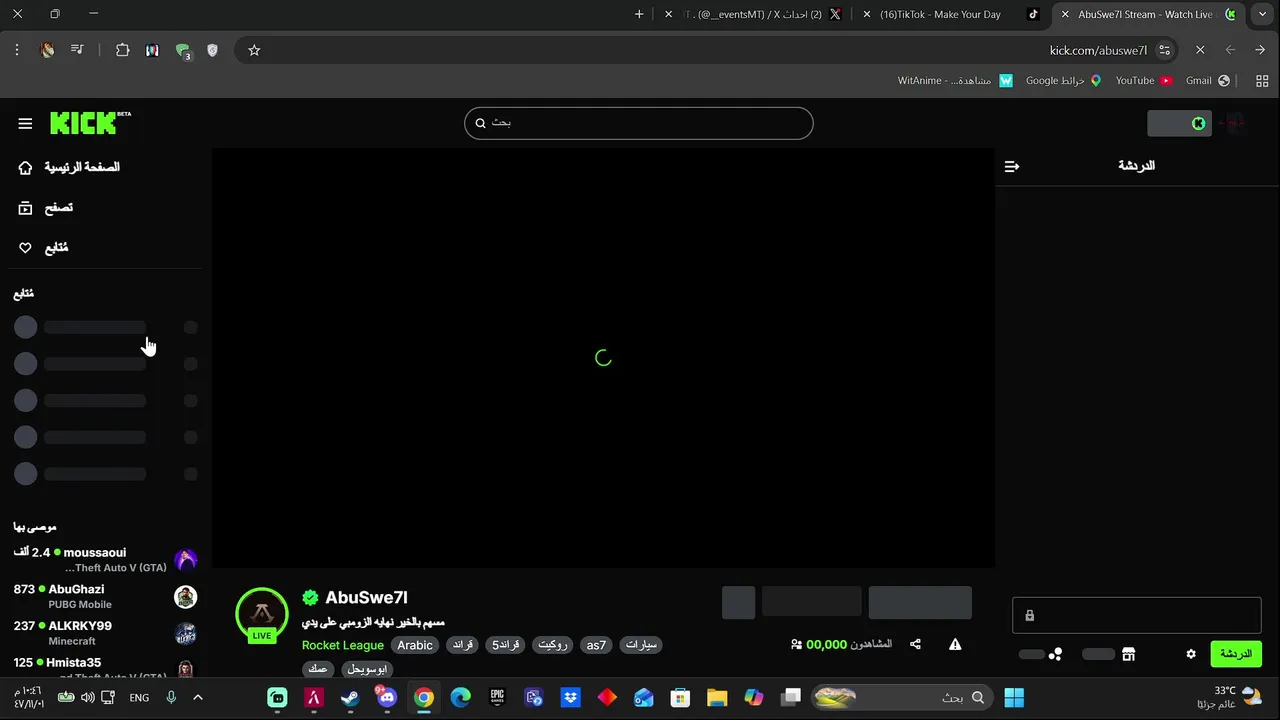Image resolution: width=1280 pixels, height=720 pixels.
Task: Click the shield extension icon
Action: tap(212, 50)
